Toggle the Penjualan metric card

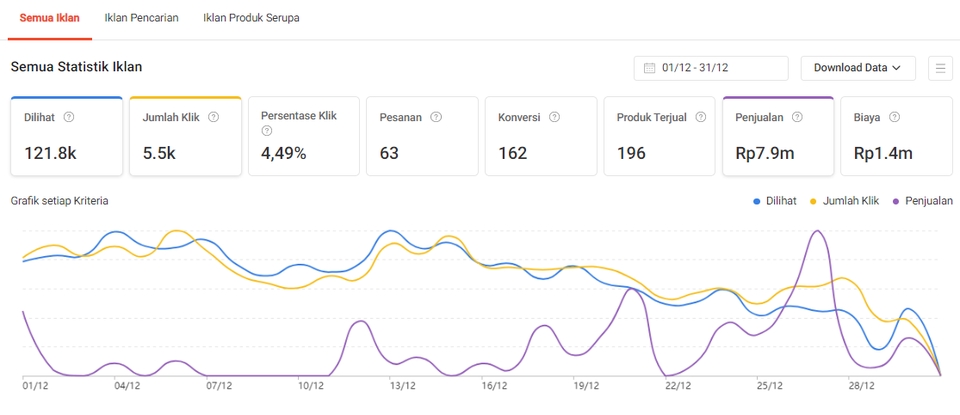(x=778, y=136)
